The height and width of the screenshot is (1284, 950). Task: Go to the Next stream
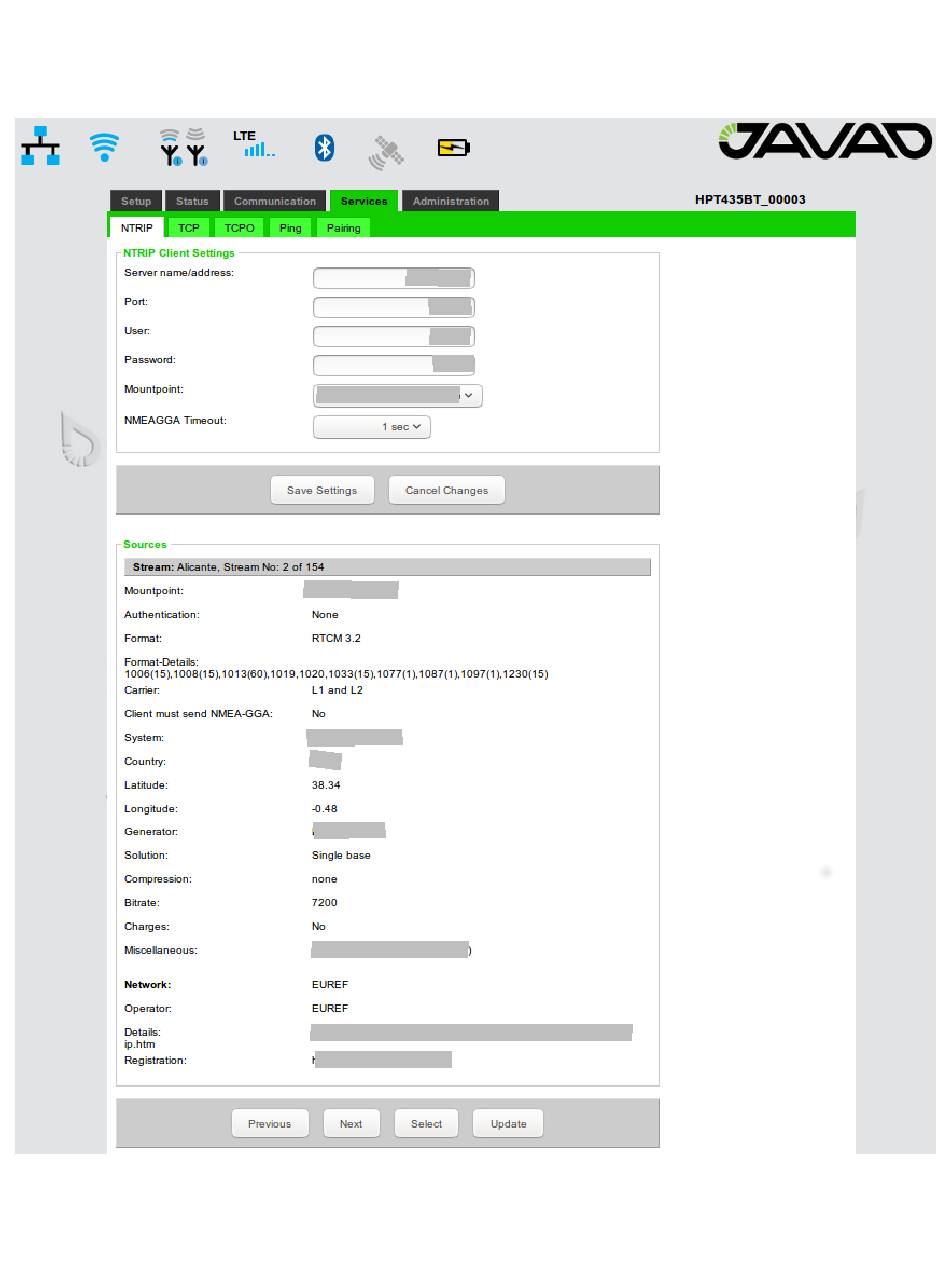tap(351, 1124)
